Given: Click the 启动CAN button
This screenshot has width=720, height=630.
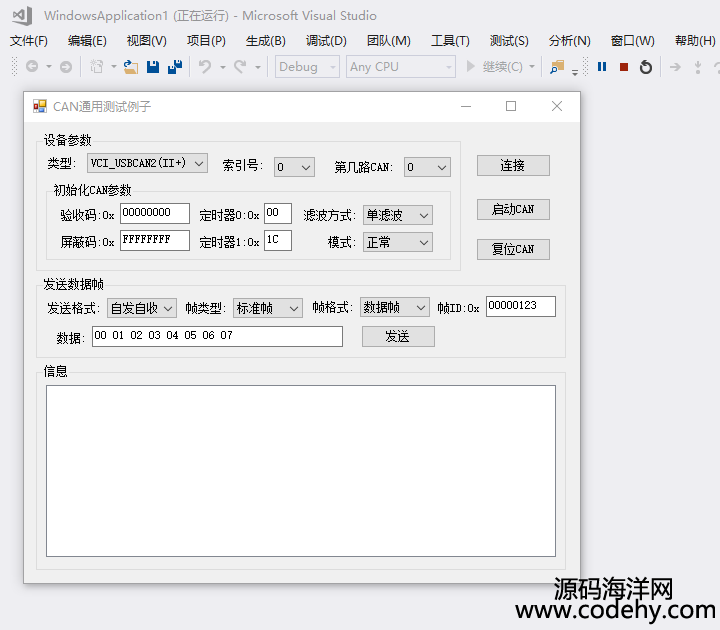Looking at the screenshot, I should (513, 209).
